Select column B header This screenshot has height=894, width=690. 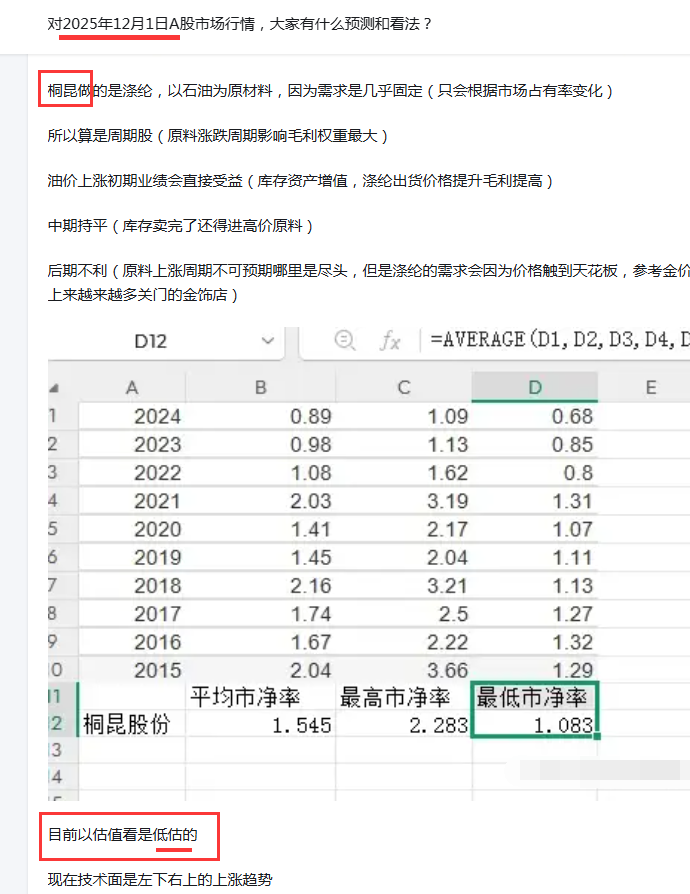[261, 388]
